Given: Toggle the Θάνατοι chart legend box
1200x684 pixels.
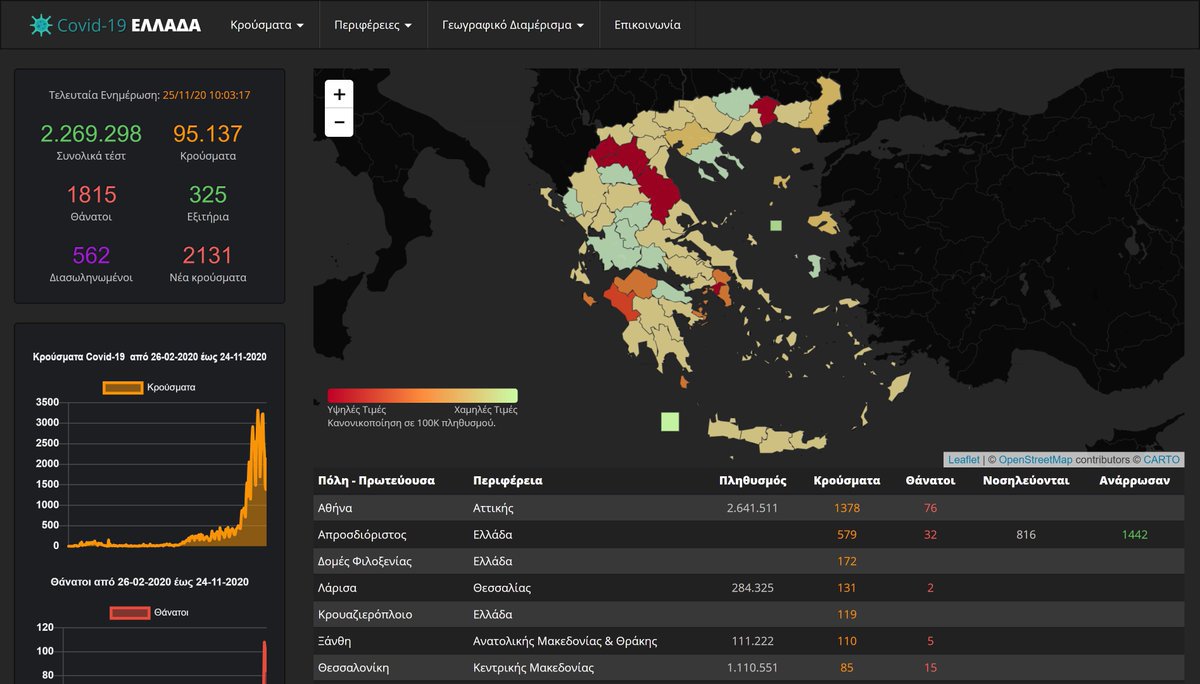Looking at the screenshot, I should [128, 612].
